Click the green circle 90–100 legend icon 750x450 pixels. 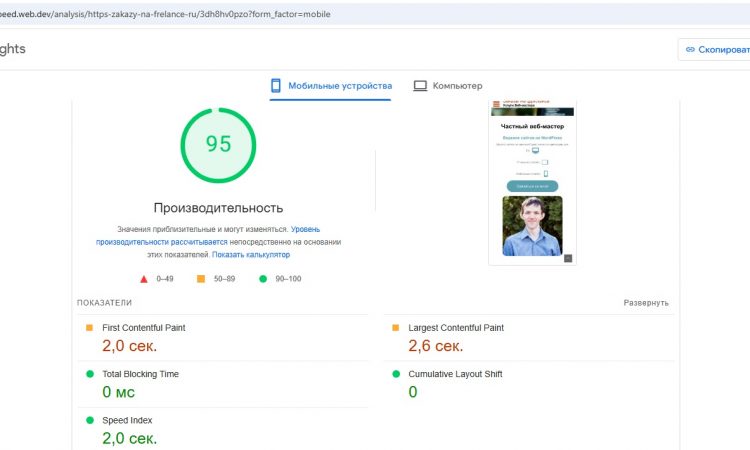(x=263, y=279)
